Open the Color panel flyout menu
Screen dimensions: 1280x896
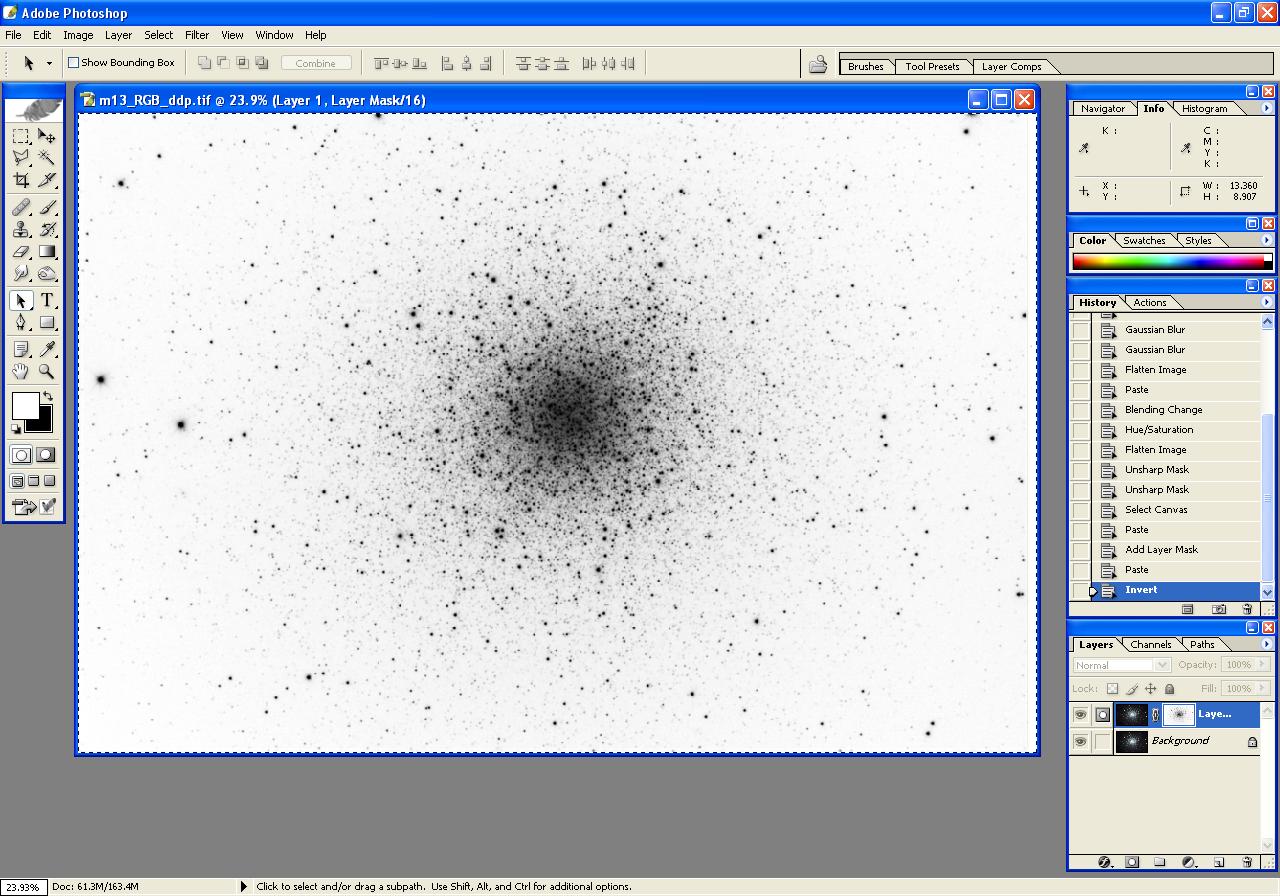(1267, 241)
